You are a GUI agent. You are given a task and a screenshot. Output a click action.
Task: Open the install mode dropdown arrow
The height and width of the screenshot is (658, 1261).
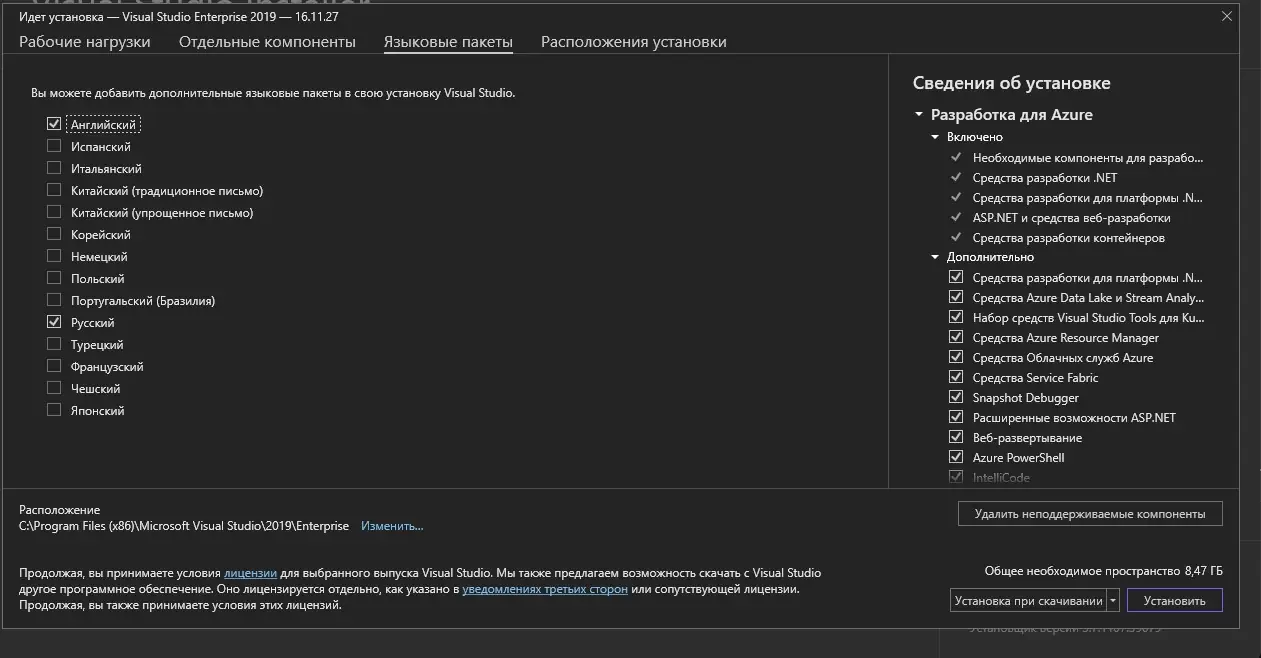pos(1113,601)
